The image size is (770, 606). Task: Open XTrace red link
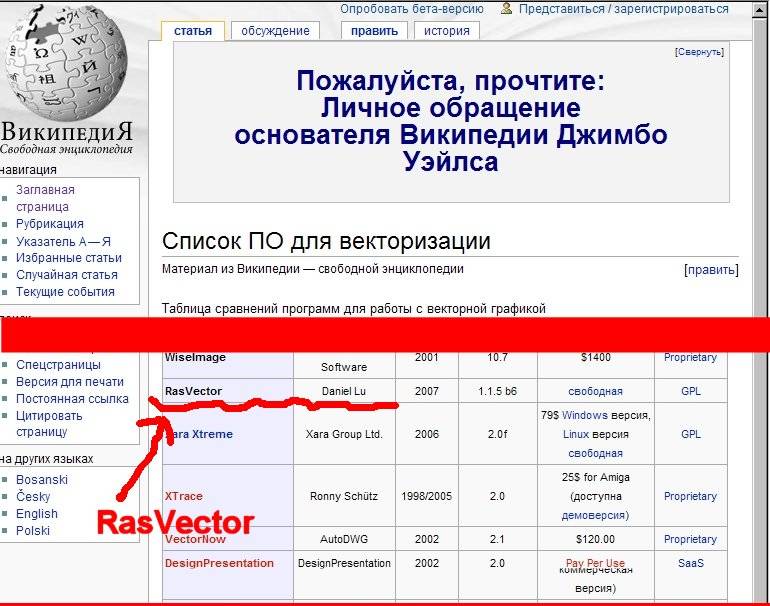(184, 496)
